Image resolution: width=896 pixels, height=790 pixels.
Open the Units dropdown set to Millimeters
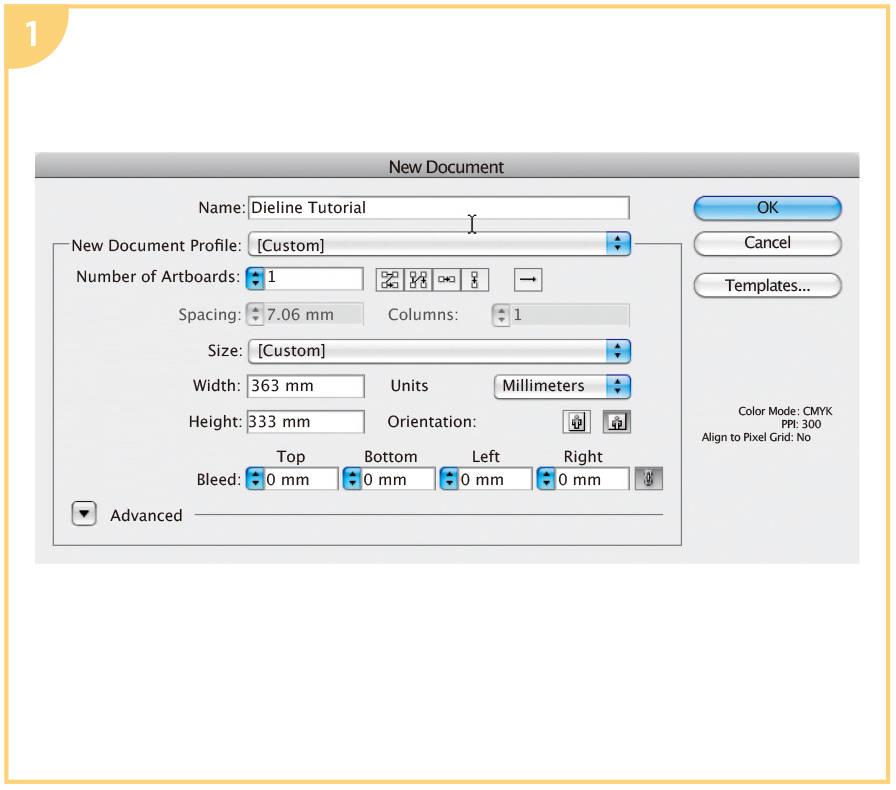point(562,386)
